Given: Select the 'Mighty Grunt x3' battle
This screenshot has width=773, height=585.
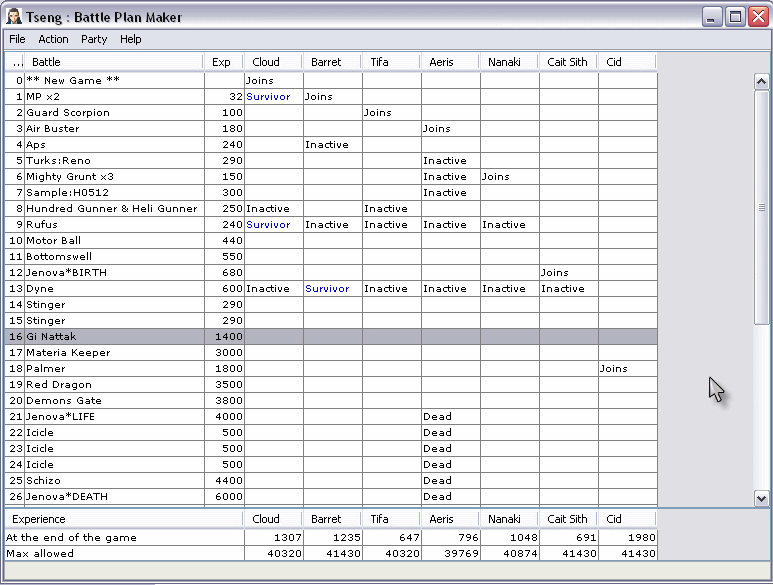Looking at the screenshot, I should 331,176.
